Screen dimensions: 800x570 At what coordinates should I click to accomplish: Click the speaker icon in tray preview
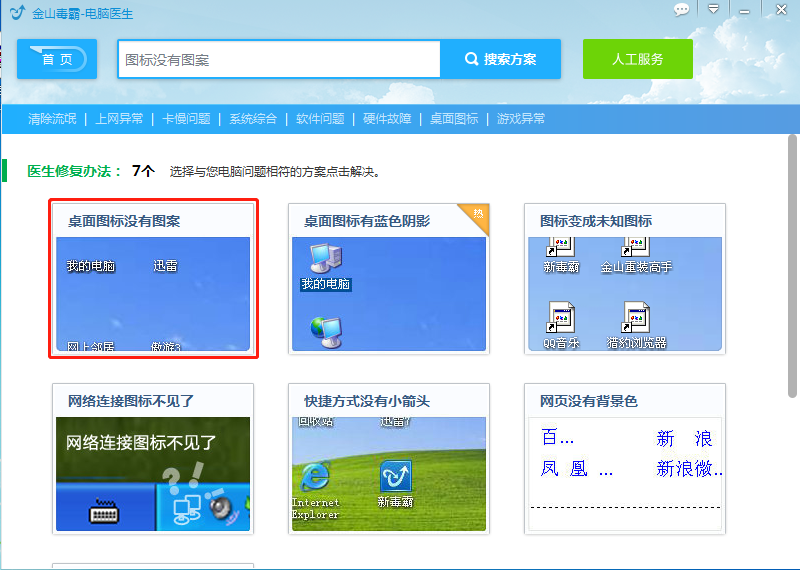pyautogui.click(x=222, y=509)
